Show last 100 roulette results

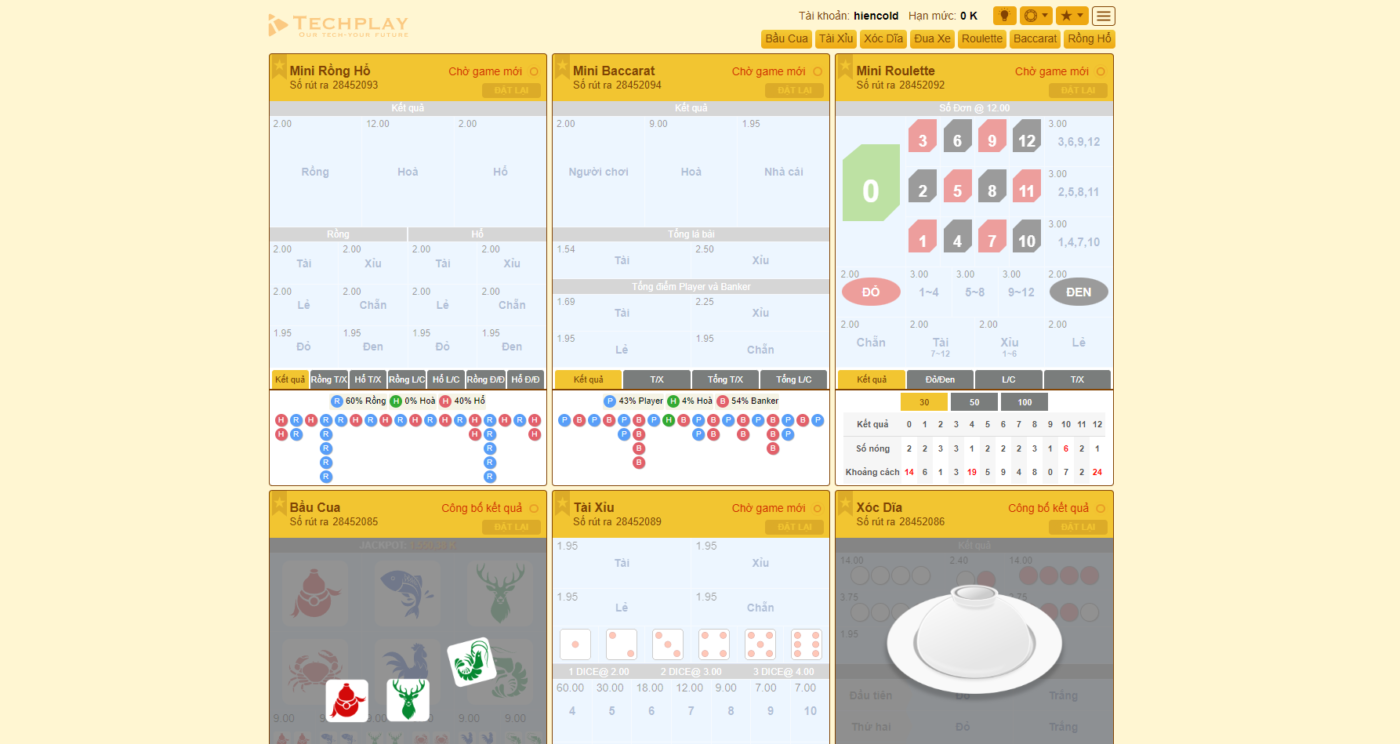pyautogui.click(x=1024, y=402)
